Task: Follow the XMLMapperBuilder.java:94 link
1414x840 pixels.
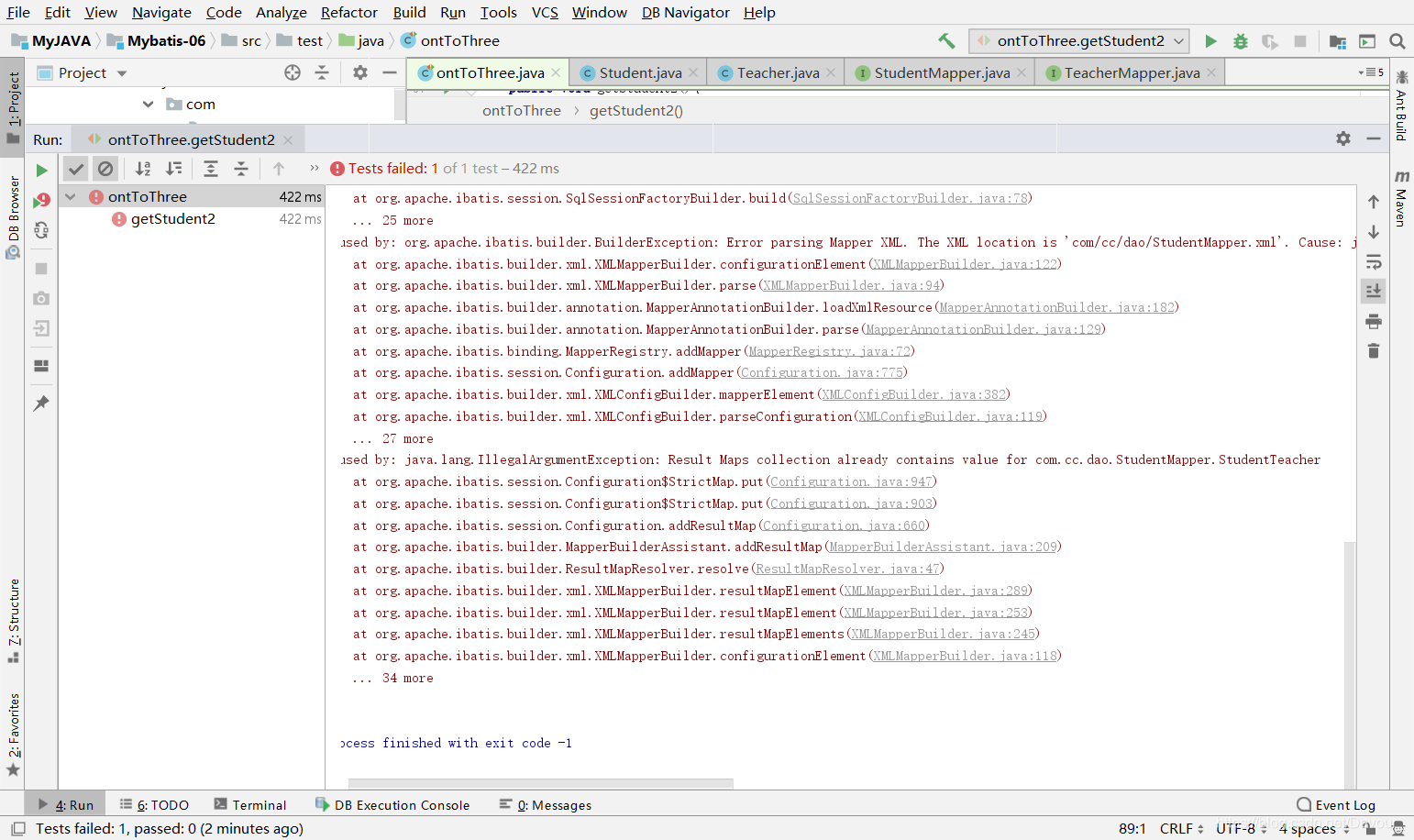Action: (852, 286)
